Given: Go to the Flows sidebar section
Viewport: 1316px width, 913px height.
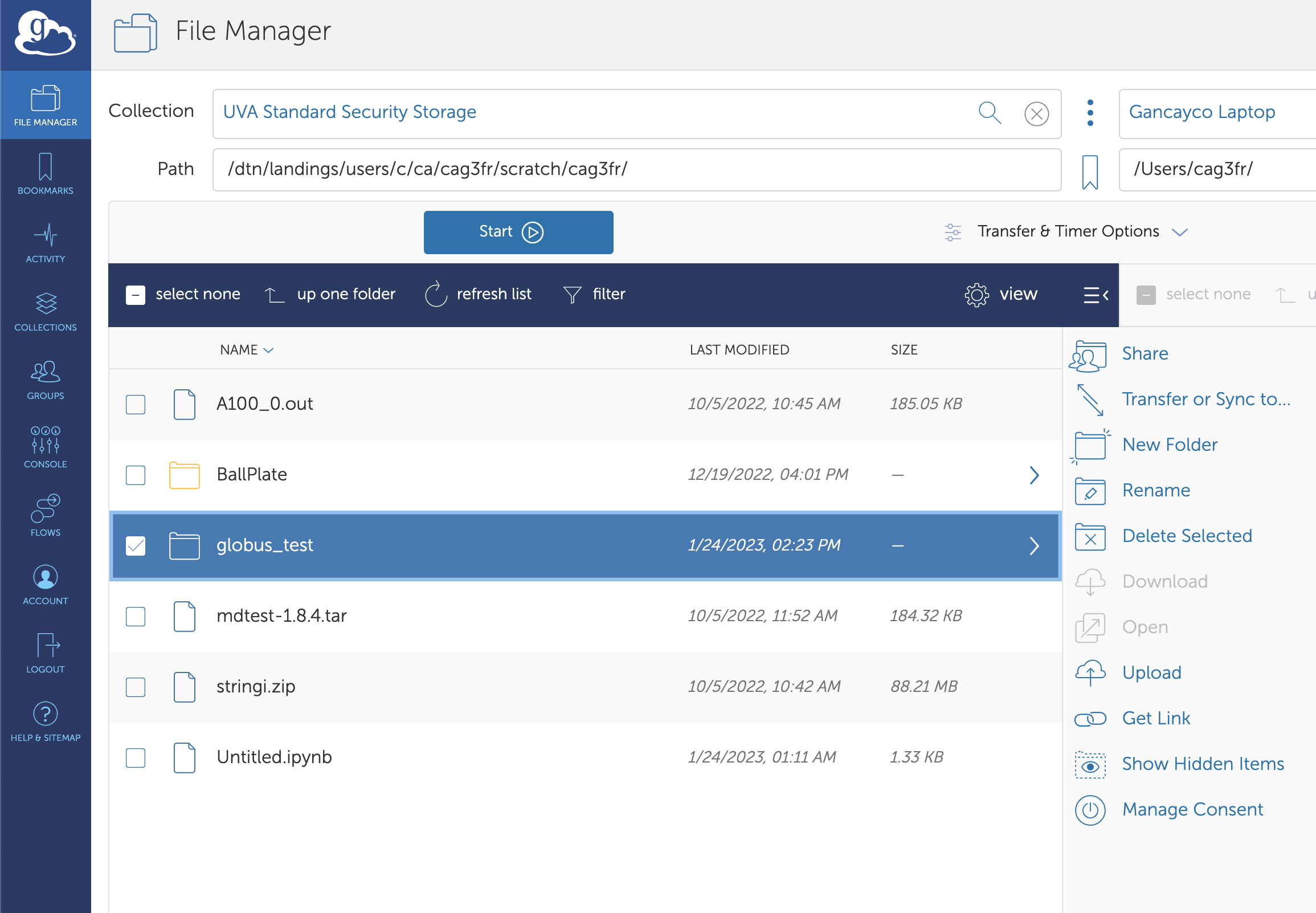Looking at the screenshot, I should coord(45,515).
